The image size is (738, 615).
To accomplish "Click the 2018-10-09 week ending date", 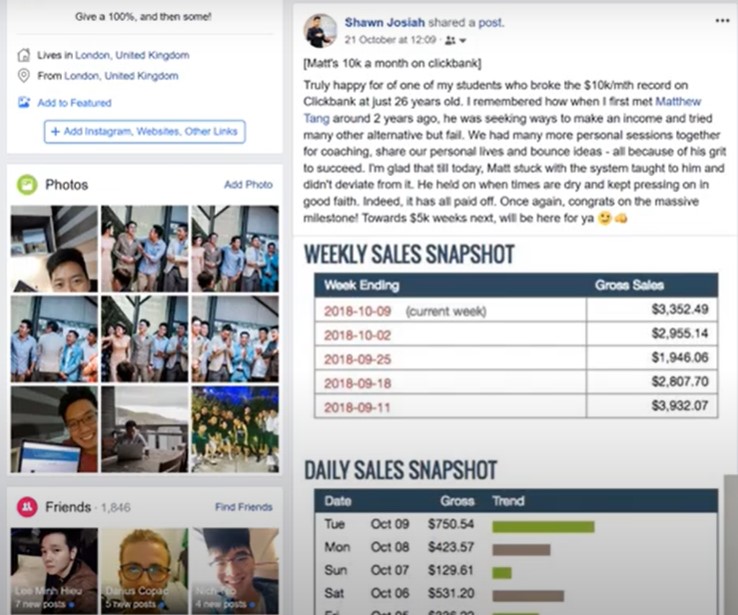I will click(357, 311).
